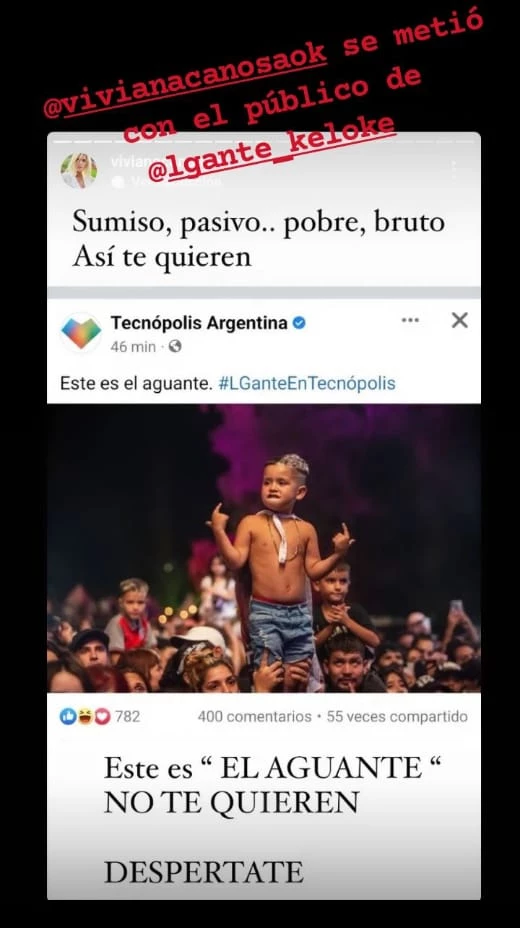Image resolution: width=520 pixels, height=928 pixels.
Task: Click the red heart Love reaction icon
Action: 102,717
